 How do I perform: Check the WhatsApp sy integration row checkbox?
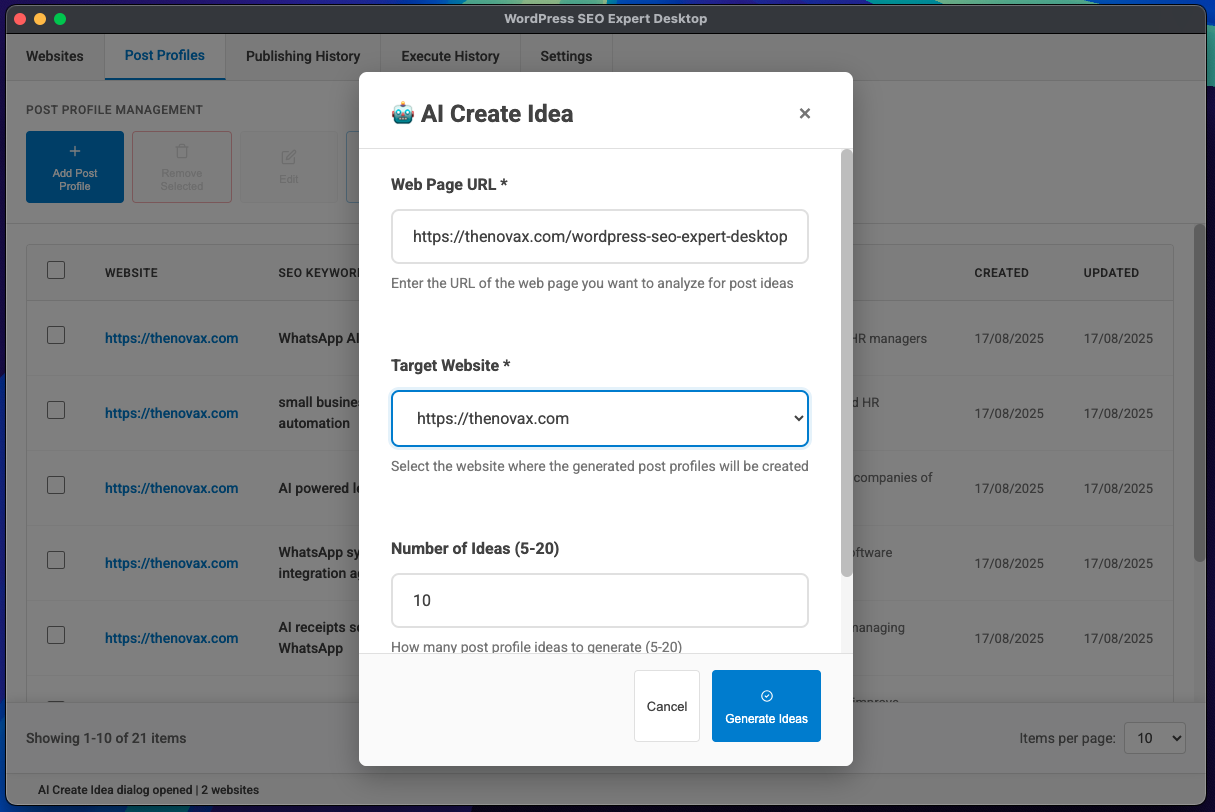click(x=56, y=560)
